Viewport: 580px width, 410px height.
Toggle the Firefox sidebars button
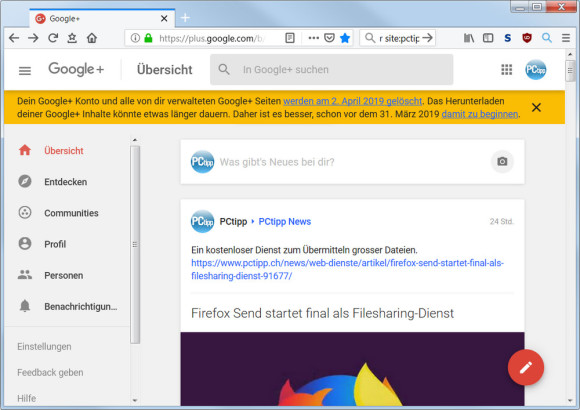pos(488,38)
